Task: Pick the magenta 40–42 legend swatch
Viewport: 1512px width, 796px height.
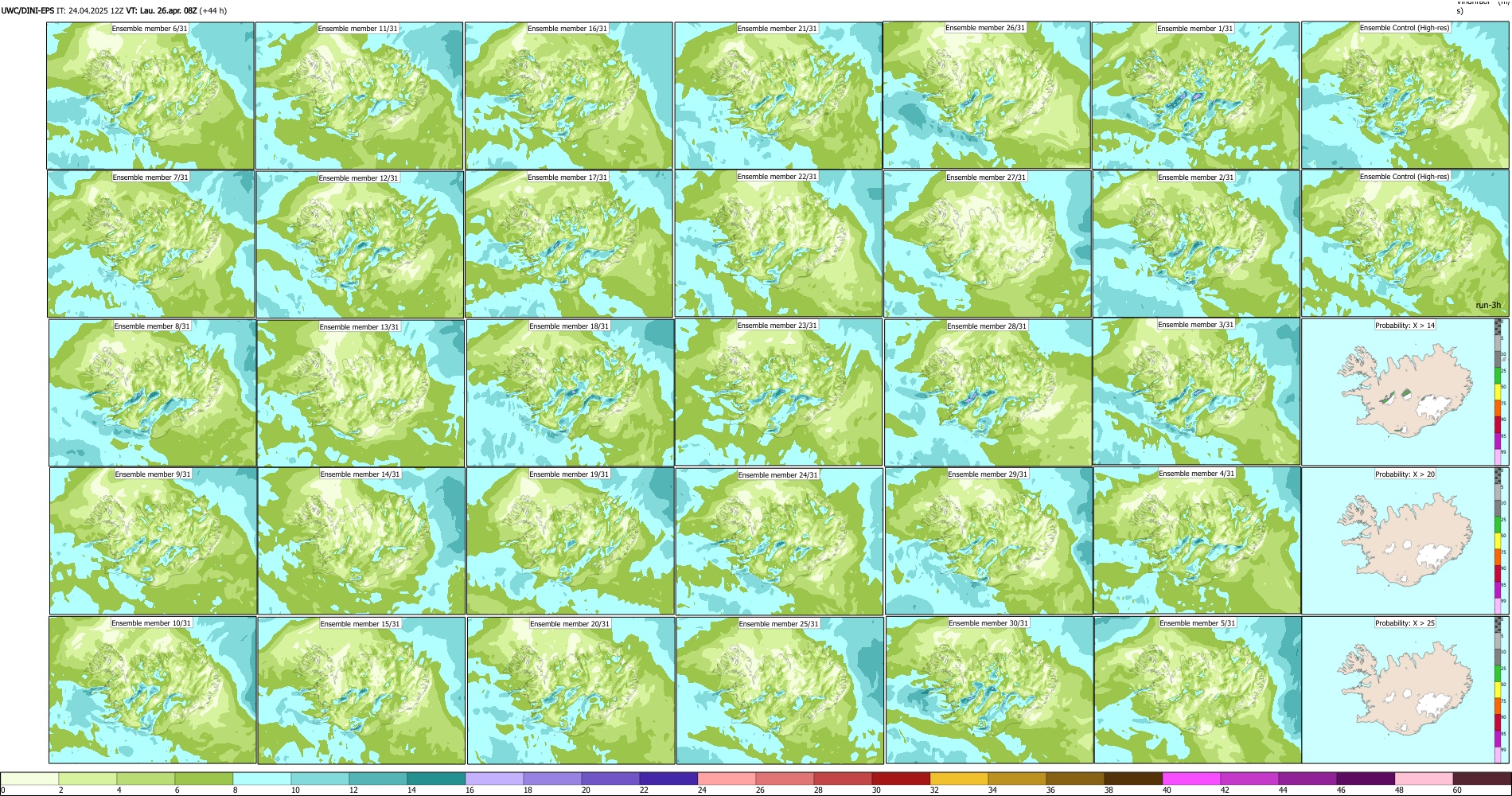Action: (1191, 778)
